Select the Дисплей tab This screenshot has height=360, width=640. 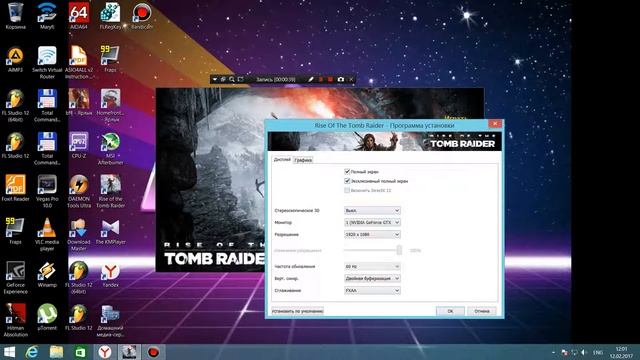(x=282, y=159)
